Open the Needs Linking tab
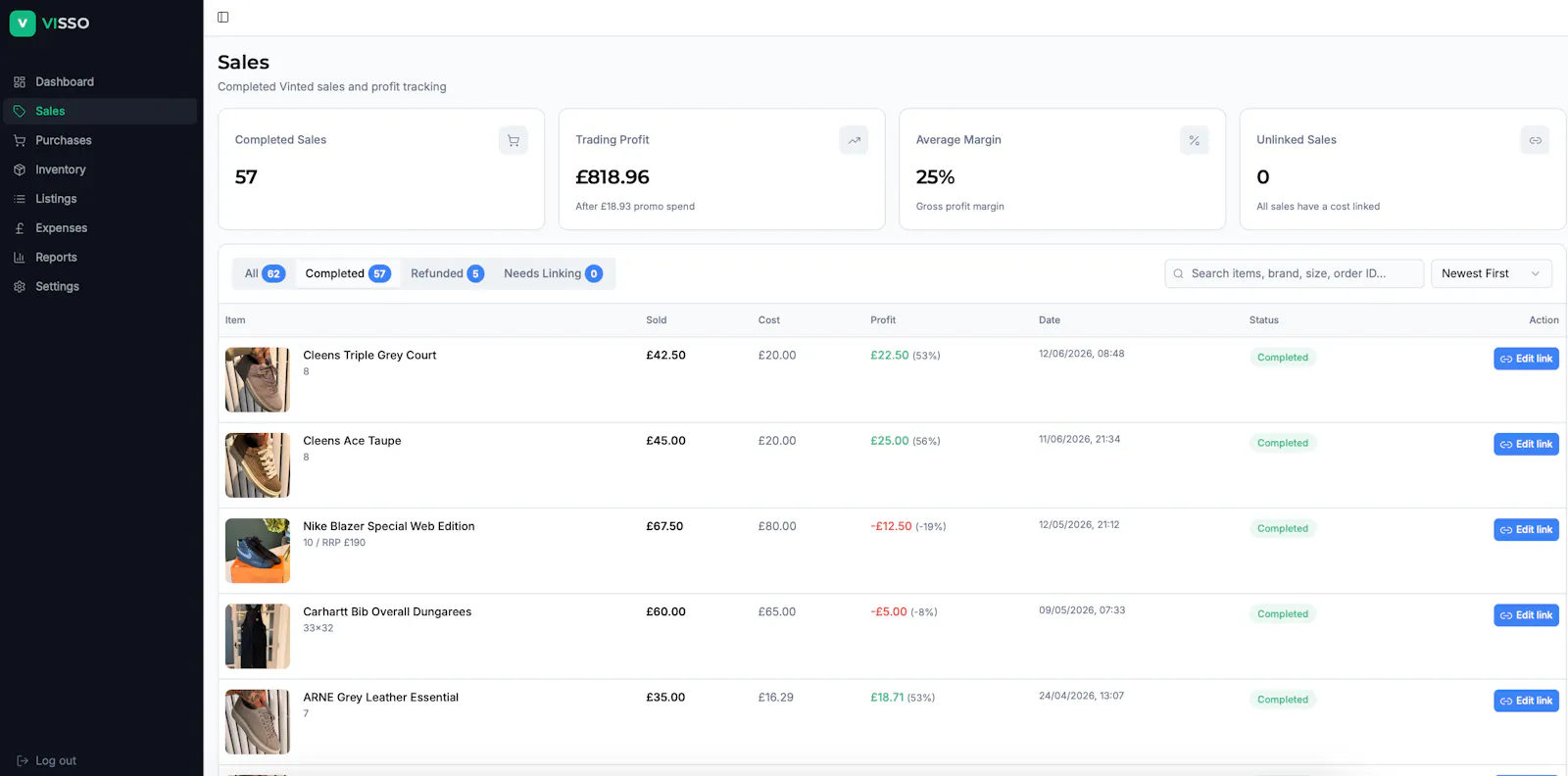The height and width of the screenshot is (776, 1568). tap(553, 274)
